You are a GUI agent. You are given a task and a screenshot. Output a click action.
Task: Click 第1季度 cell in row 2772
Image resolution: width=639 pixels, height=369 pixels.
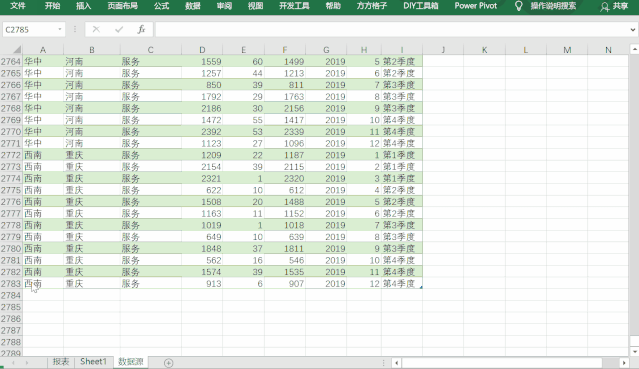click(x=402, y=155)
